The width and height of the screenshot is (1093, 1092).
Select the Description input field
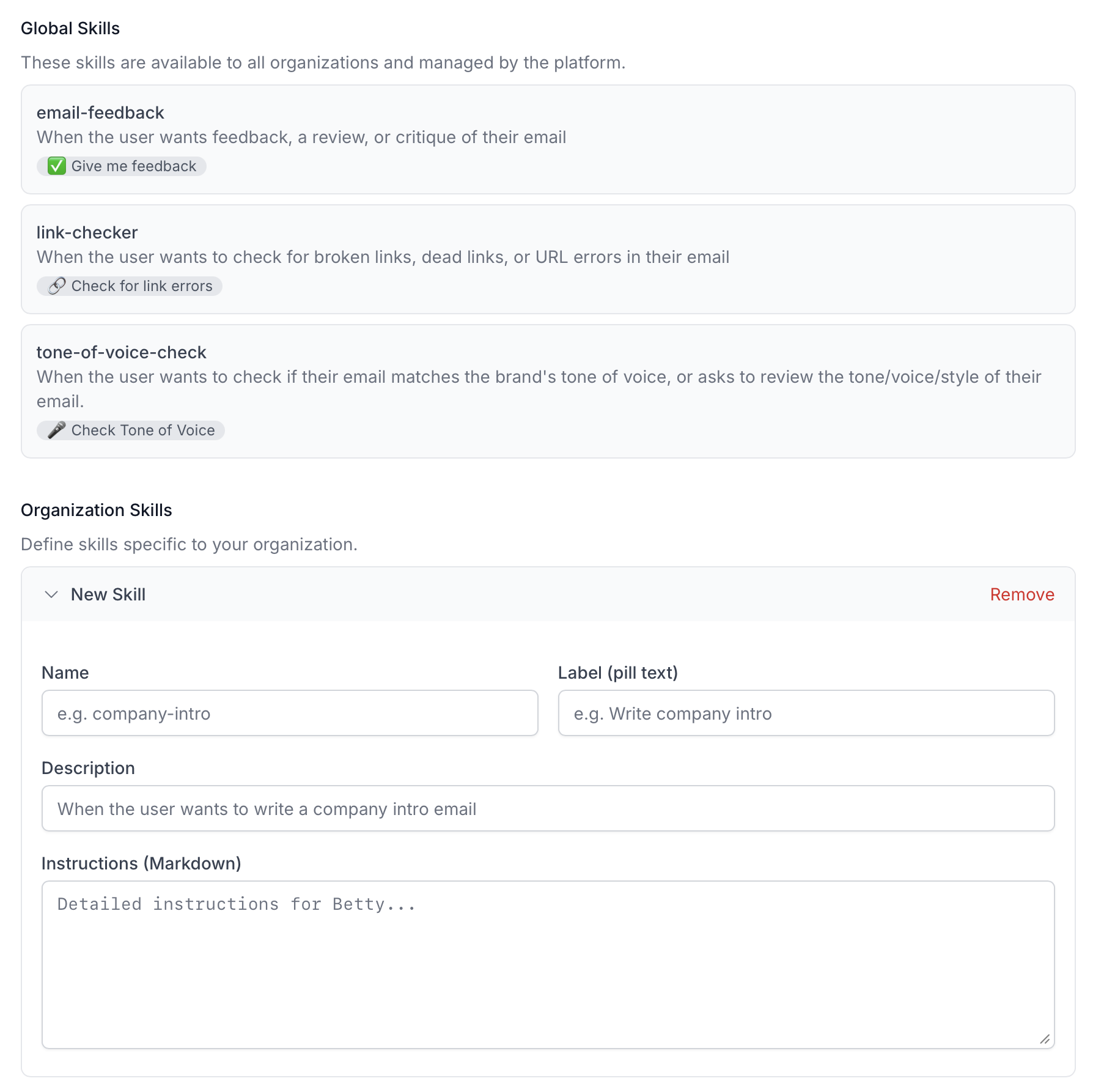coord(548,809)
